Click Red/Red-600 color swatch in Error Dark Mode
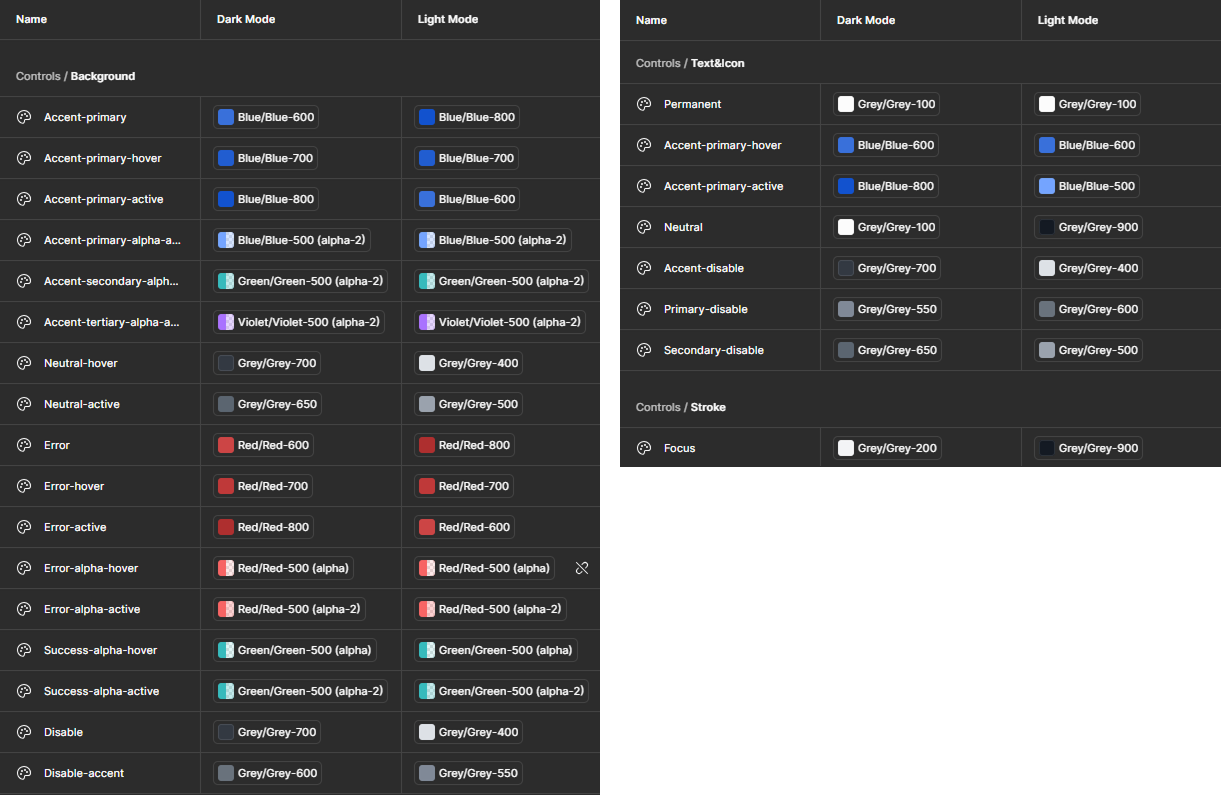This screenshot has height=795, width=1221. (x=226, y=445)
